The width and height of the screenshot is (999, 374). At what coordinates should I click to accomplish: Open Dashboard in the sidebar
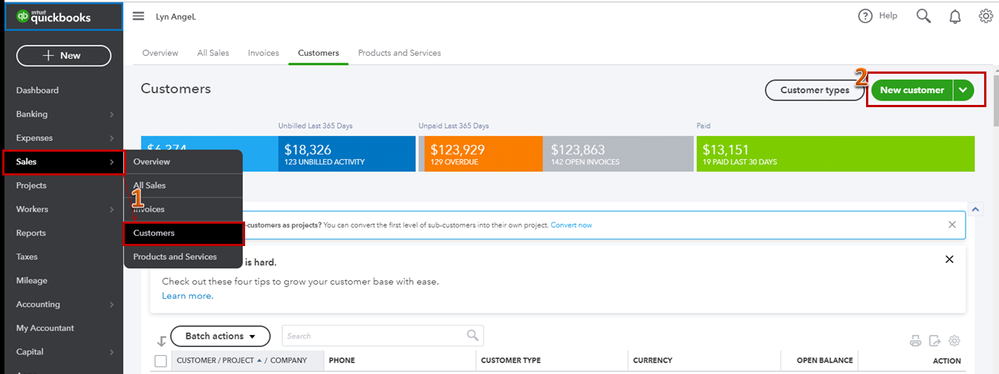38,90
